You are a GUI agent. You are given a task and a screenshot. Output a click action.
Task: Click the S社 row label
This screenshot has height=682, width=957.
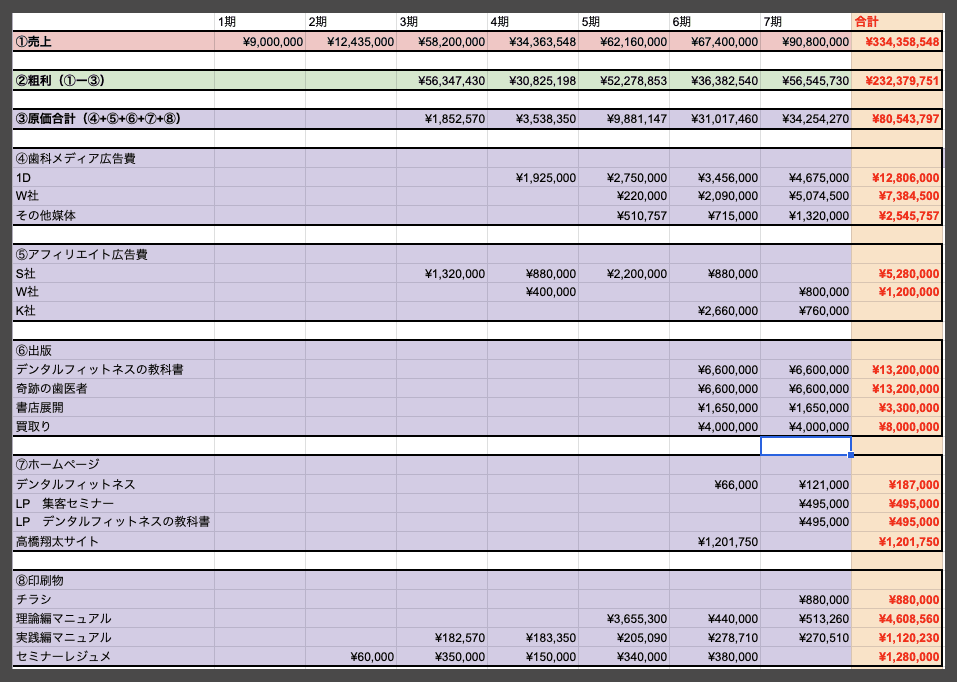click(x=114, y=274)
